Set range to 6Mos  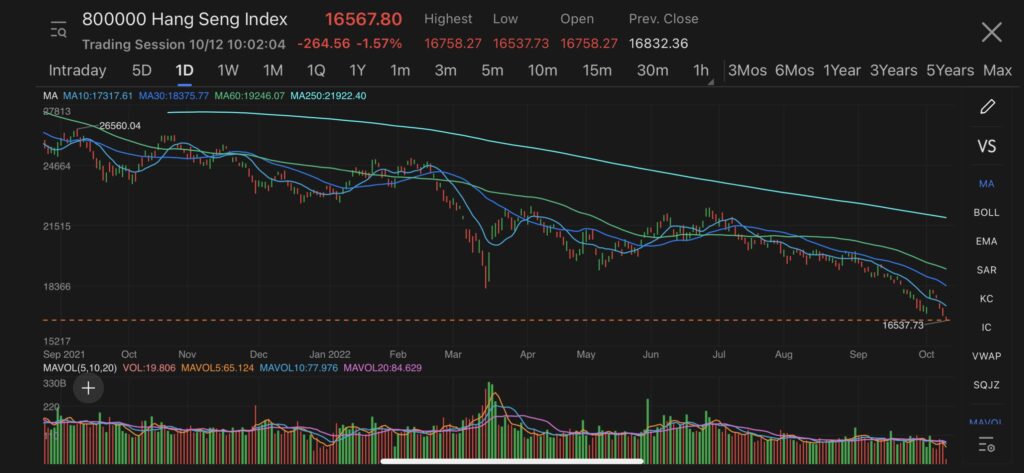click(795, 71)
